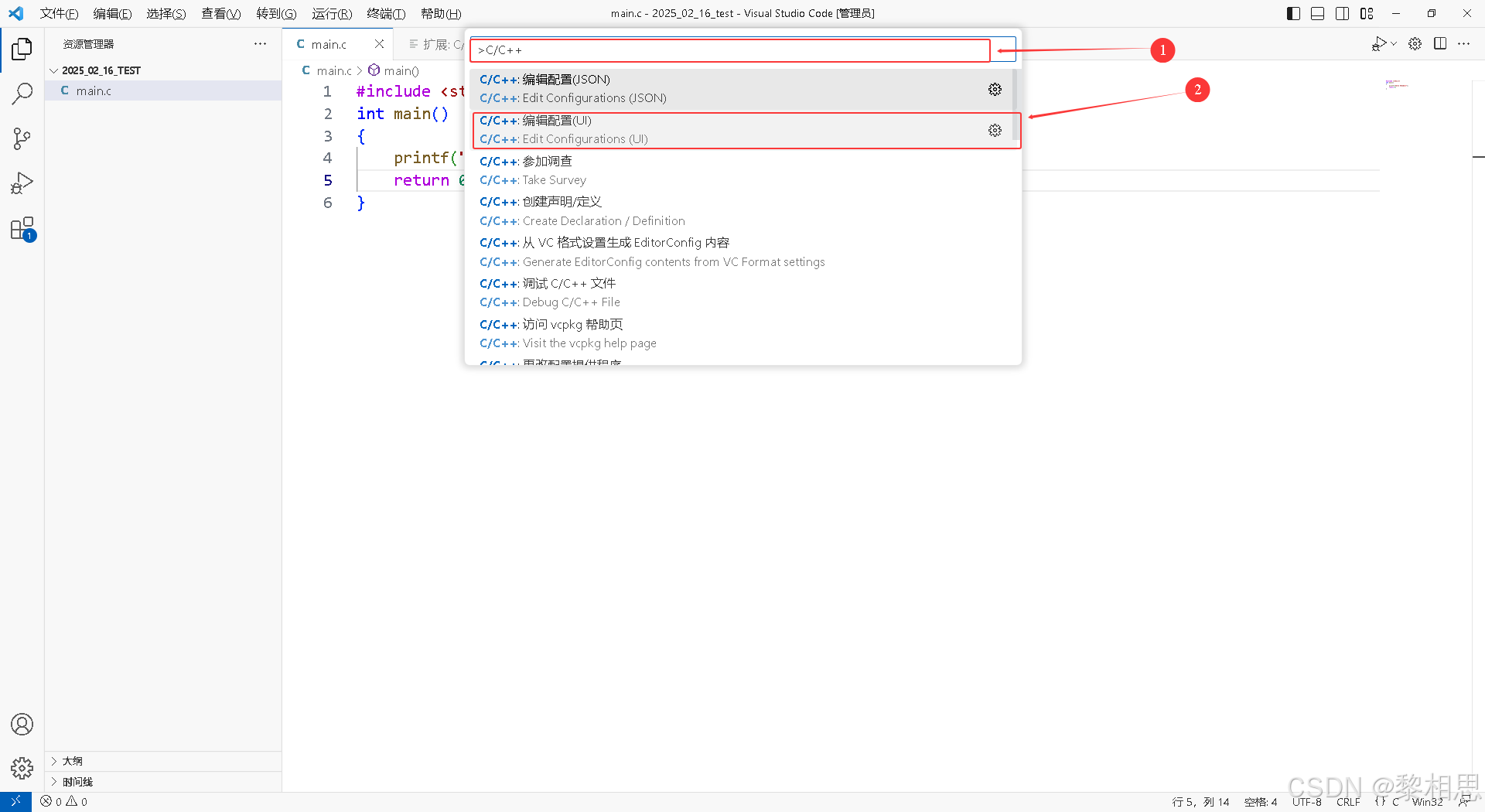Click 空格: 4 indentation status
This screenshot has width=1485, height=812.
(x=1261, y=802)
